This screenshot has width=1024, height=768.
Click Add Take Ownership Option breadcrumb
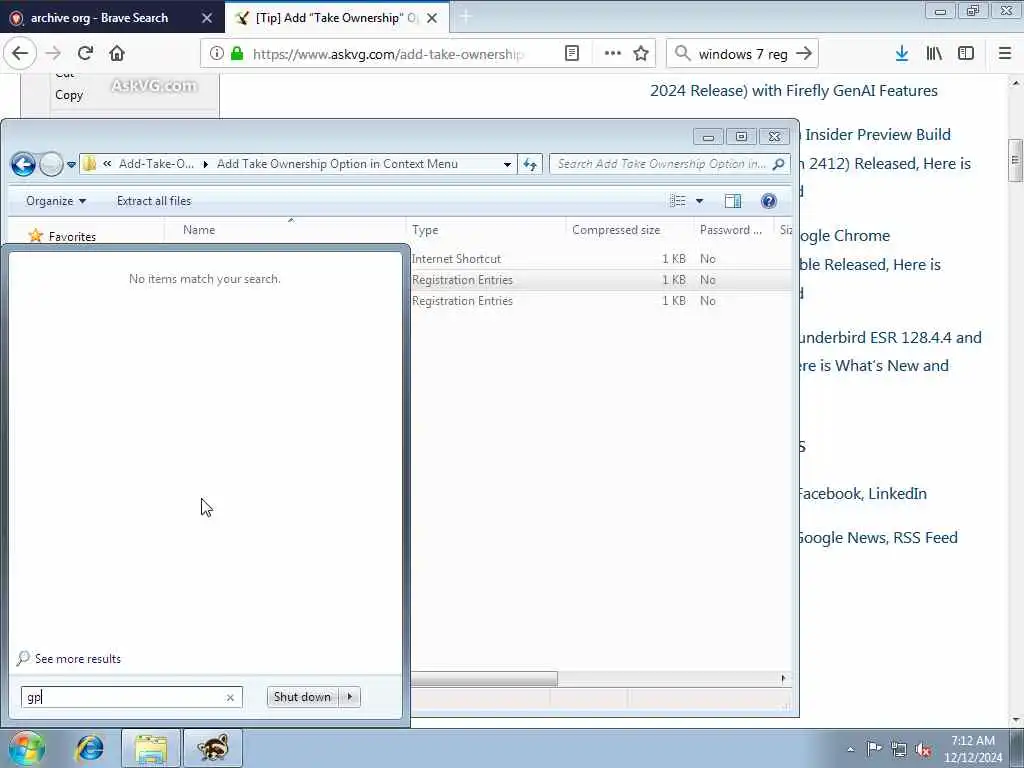pyautogui.click(x=337, y=164)
